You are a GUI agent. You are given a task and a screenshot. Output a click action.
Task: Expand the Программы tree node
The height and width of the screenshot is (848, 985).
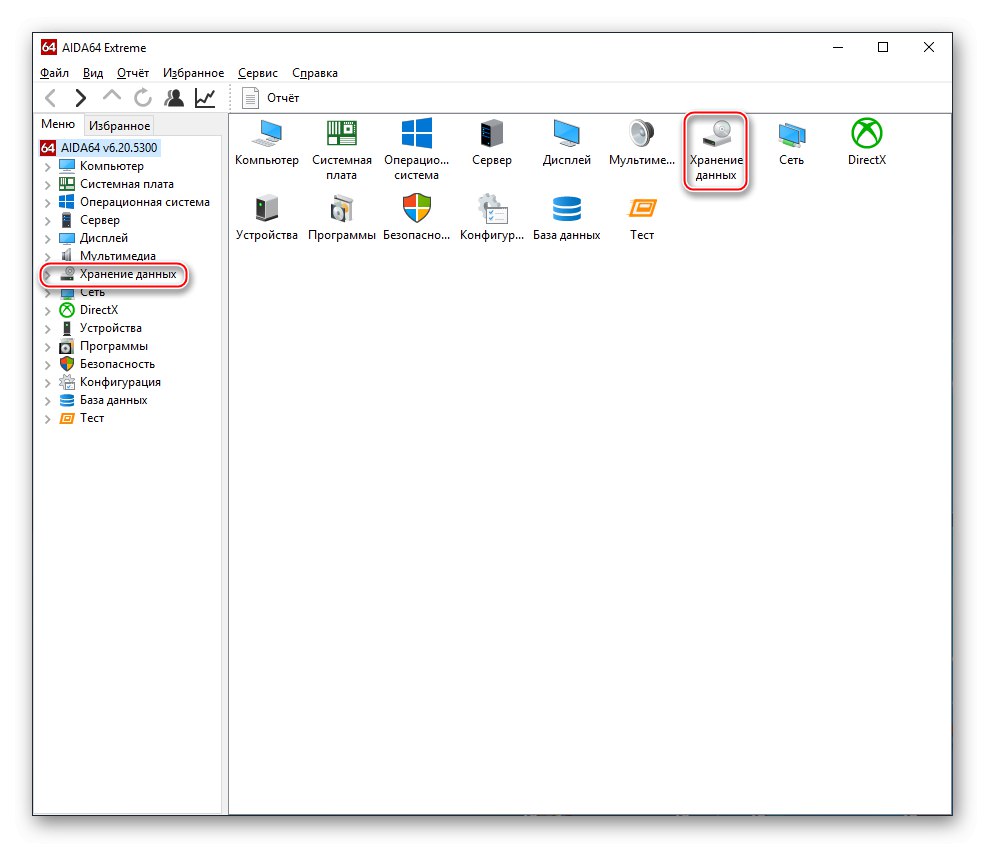coord(48,347)
